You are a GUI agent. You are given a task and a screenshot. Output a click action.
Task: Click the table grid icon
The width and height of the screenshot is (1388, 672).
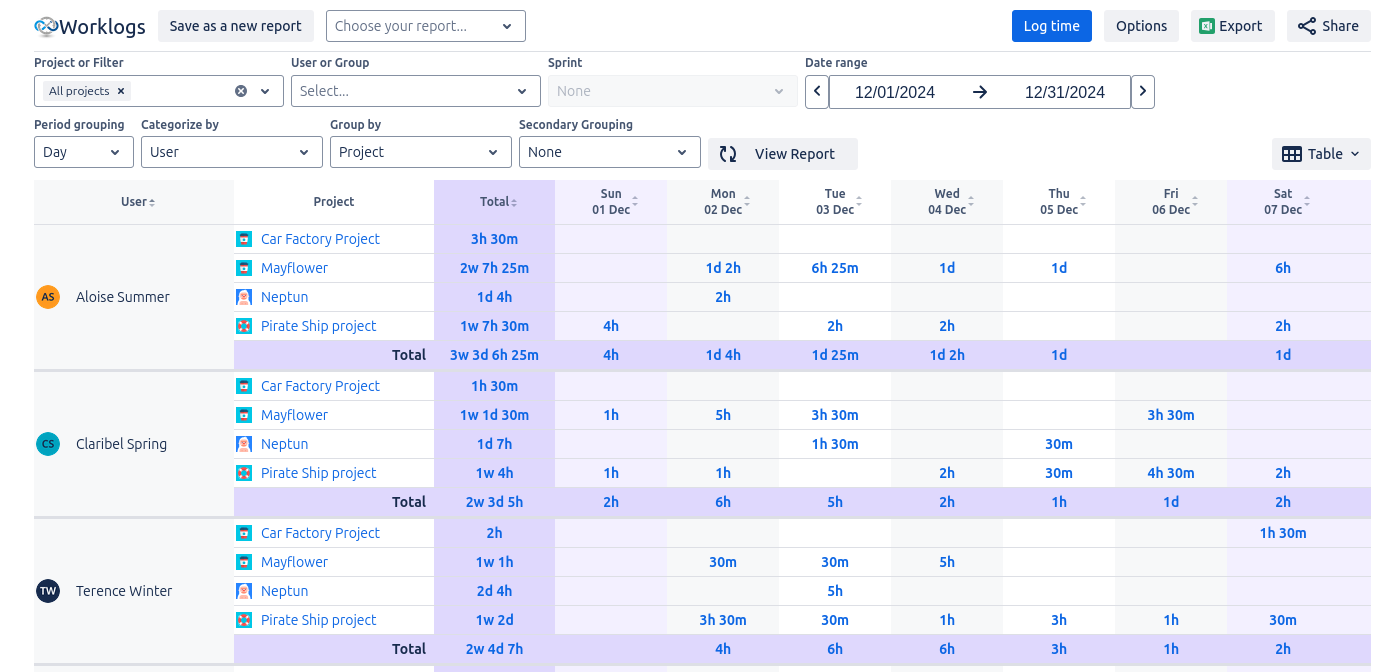point(1292,154)
